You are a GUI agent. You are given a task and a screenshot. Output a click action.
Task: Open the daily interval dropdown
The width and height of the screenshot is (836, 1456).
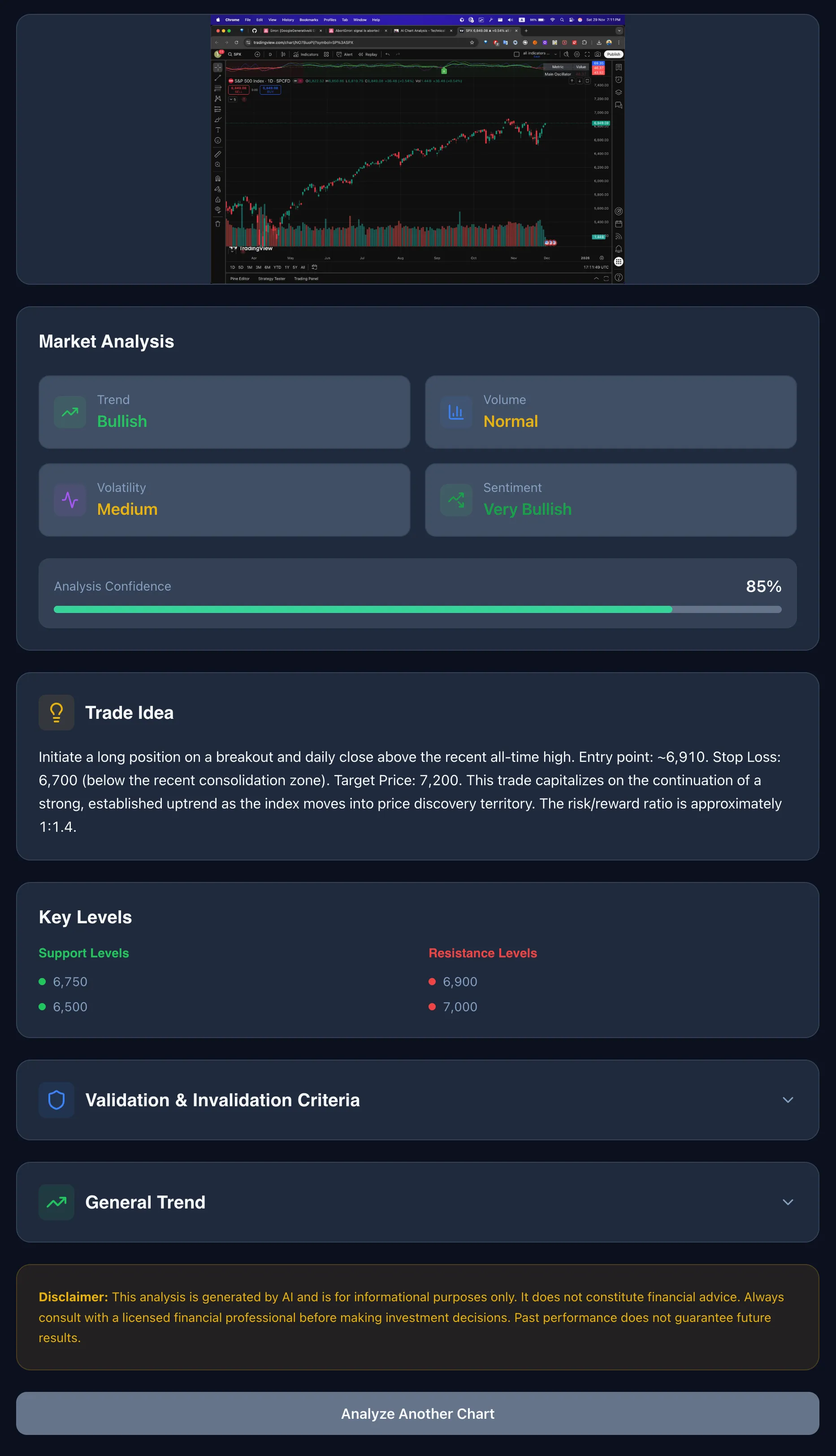(270, 54)
